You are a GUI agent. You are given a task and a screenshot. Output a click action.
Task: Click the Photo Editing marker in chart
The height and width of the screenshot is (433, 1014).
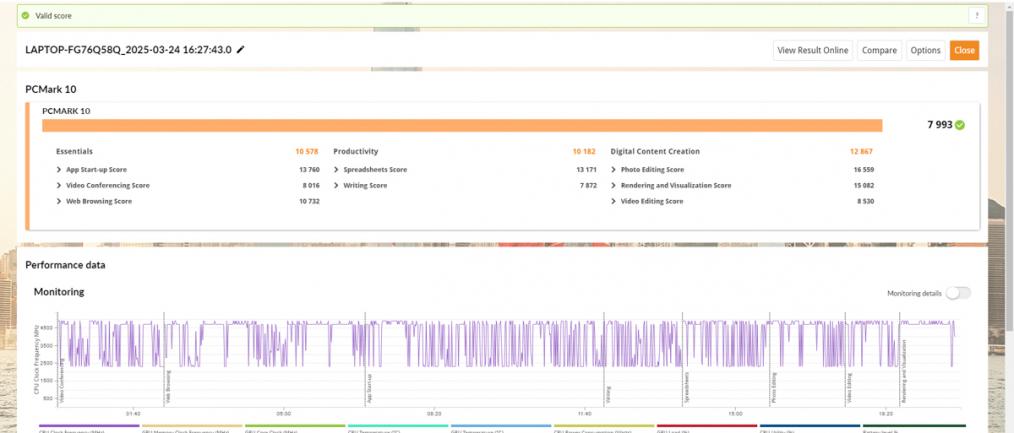point(774,388)
